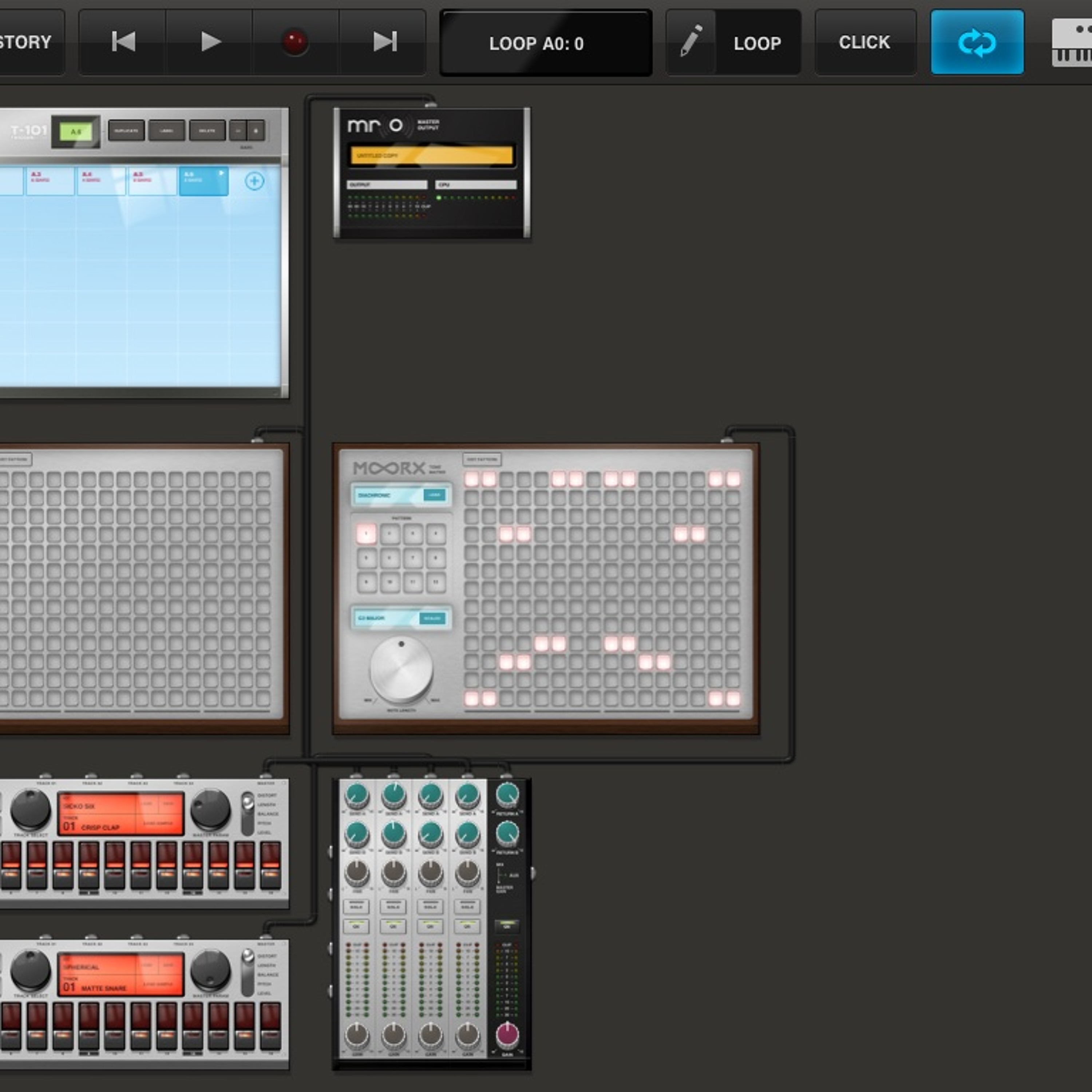
Task: Select Moorx pattern button 2
Action: click(389, 534)
